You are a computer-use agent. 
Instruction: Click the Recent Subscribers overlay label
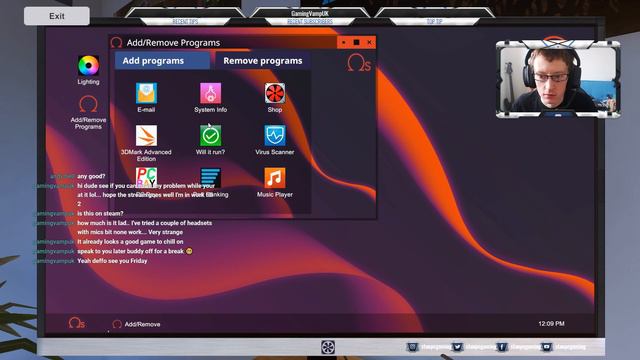point(310,21)
